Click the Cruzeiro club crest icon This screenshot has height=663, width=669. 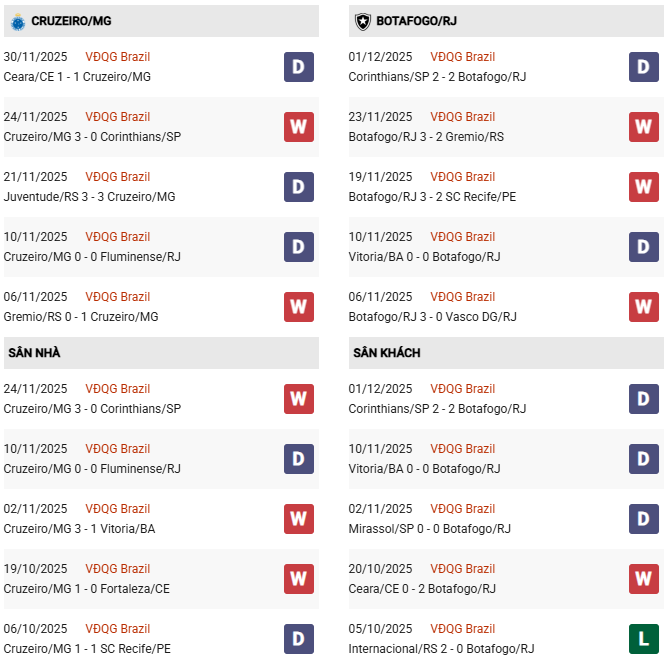point(17,21)
